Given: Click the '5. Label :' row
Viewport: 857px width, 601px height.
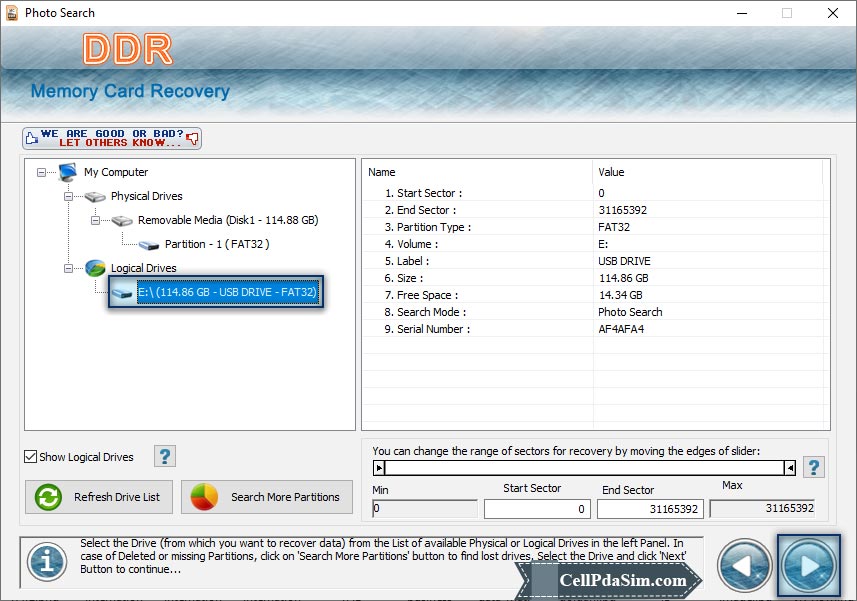Looking at the screenshot, I should [593, 261].
